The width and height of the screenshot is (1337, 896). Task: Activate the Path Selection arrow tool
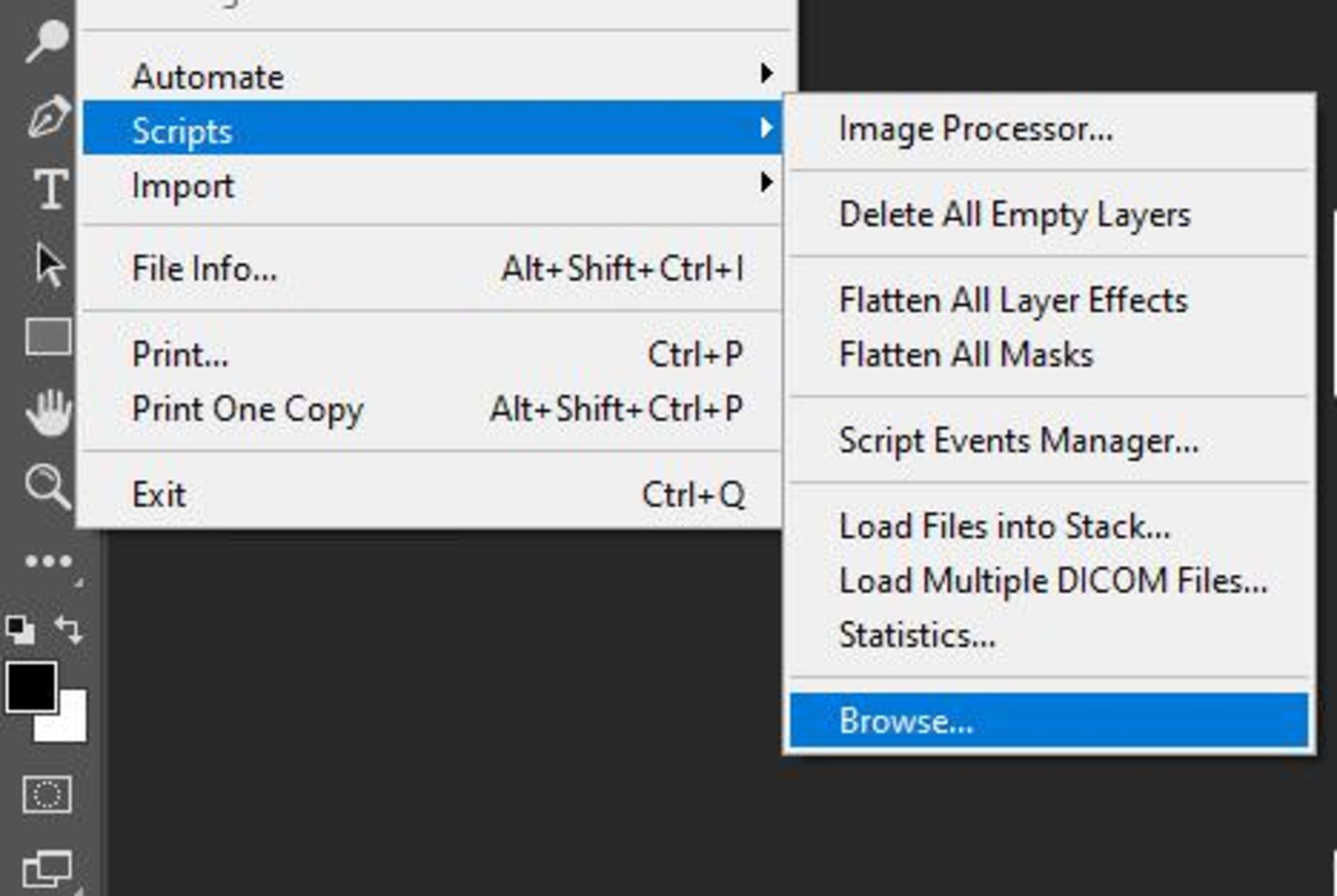(49, 265)
